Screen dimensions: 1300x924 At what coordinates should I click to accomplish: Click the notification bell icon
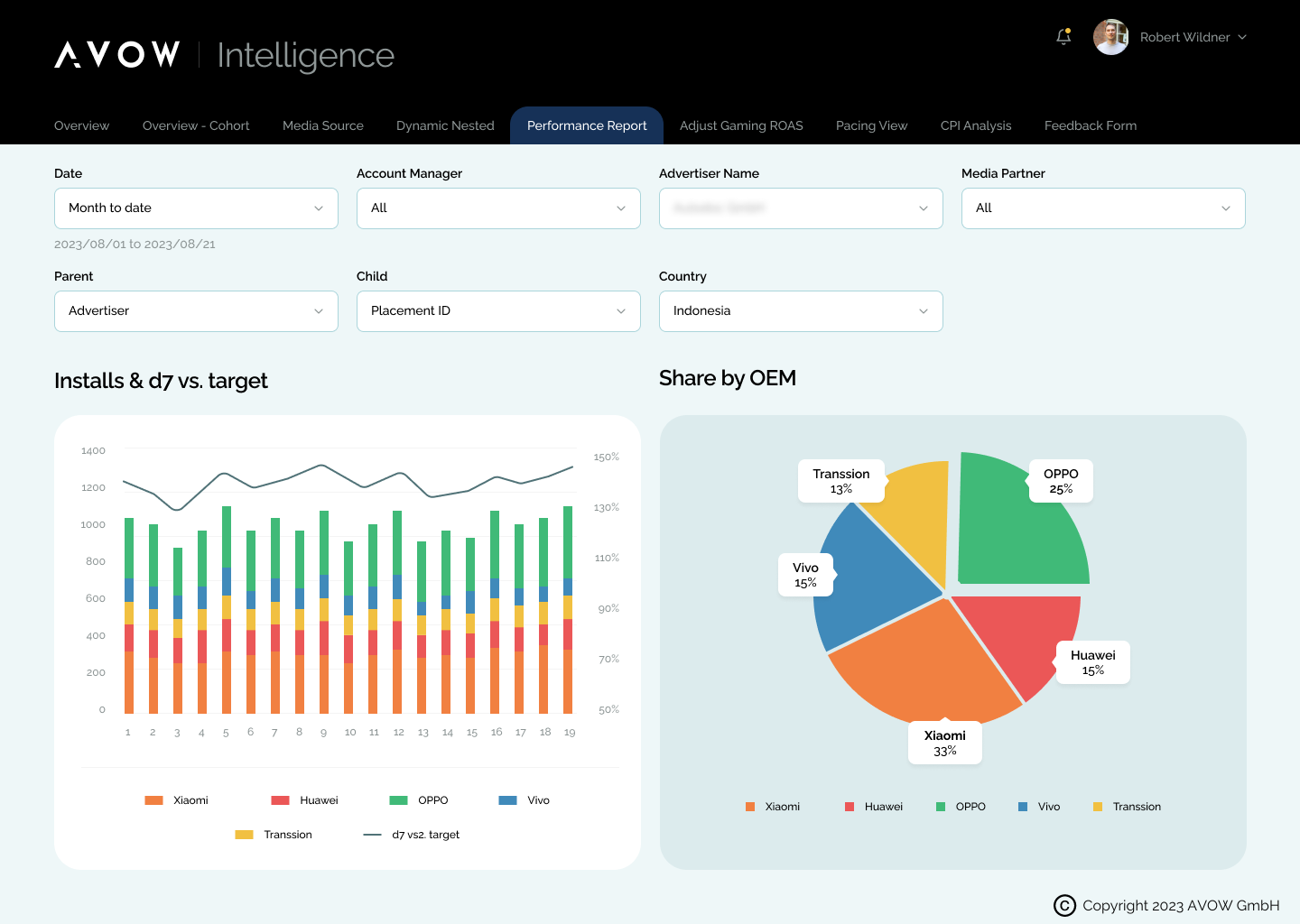pos(1063,37)
